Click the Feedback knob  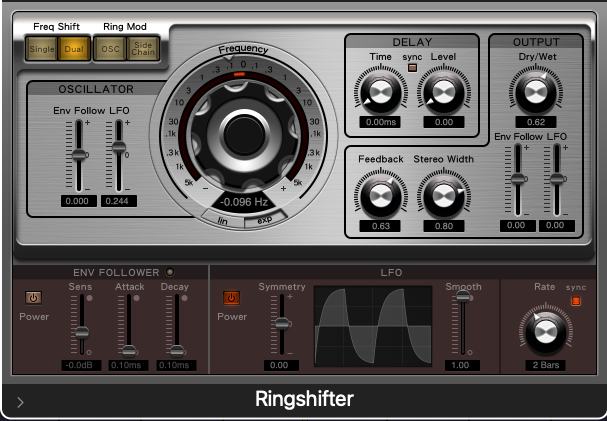pos(381,196)
